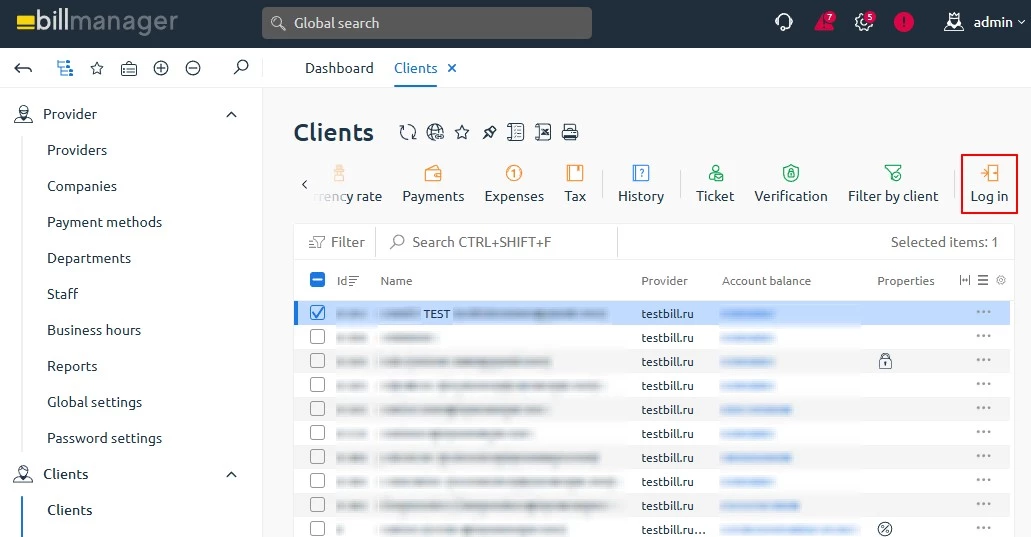1031x537 pixels.
Task: Tick the checkbox of the second client row
Action: 318,337
